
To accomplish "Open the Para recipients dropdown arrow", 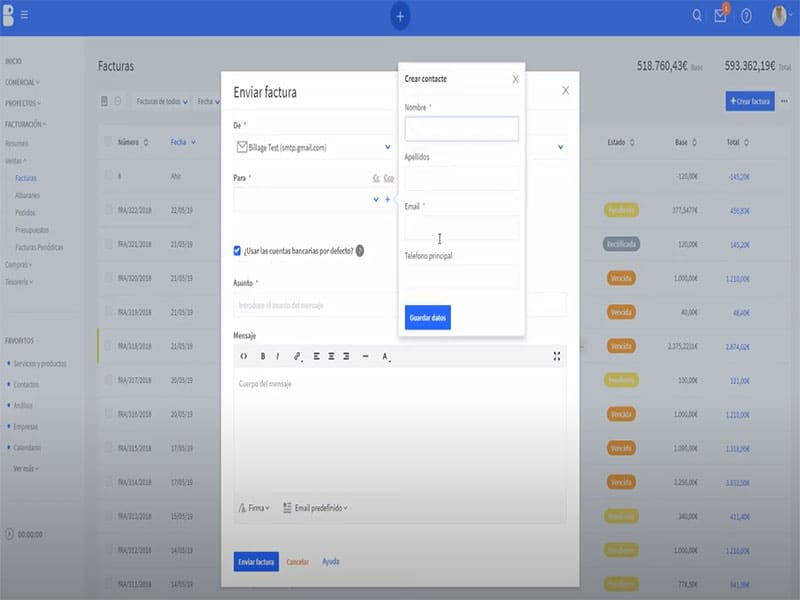I will (376, 199).
